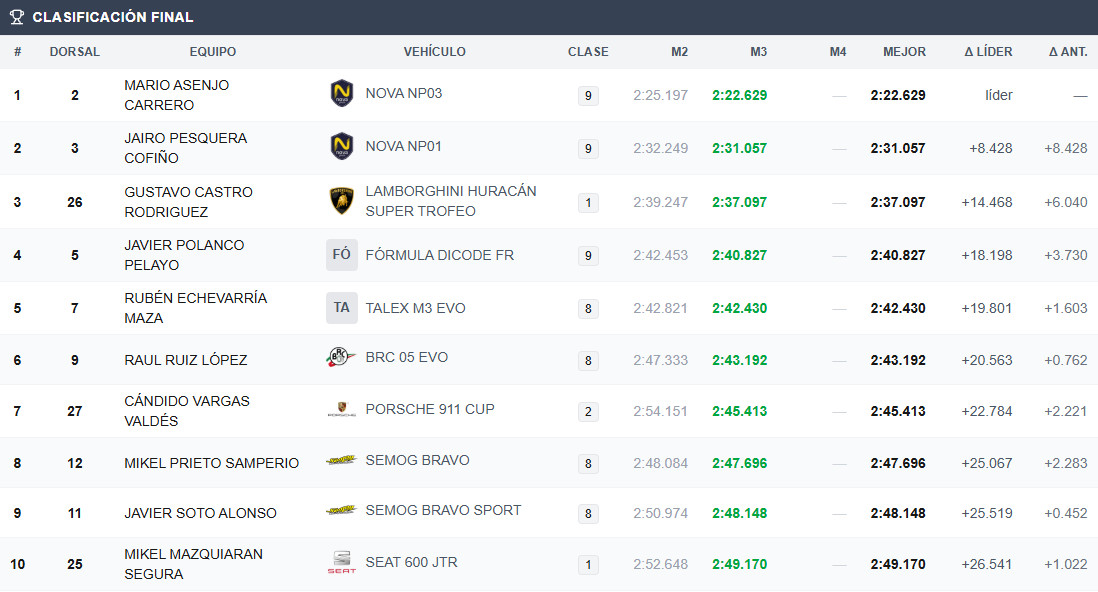
Task: Click the Nova logo for NOVA NP03
Action: (342, 93)
